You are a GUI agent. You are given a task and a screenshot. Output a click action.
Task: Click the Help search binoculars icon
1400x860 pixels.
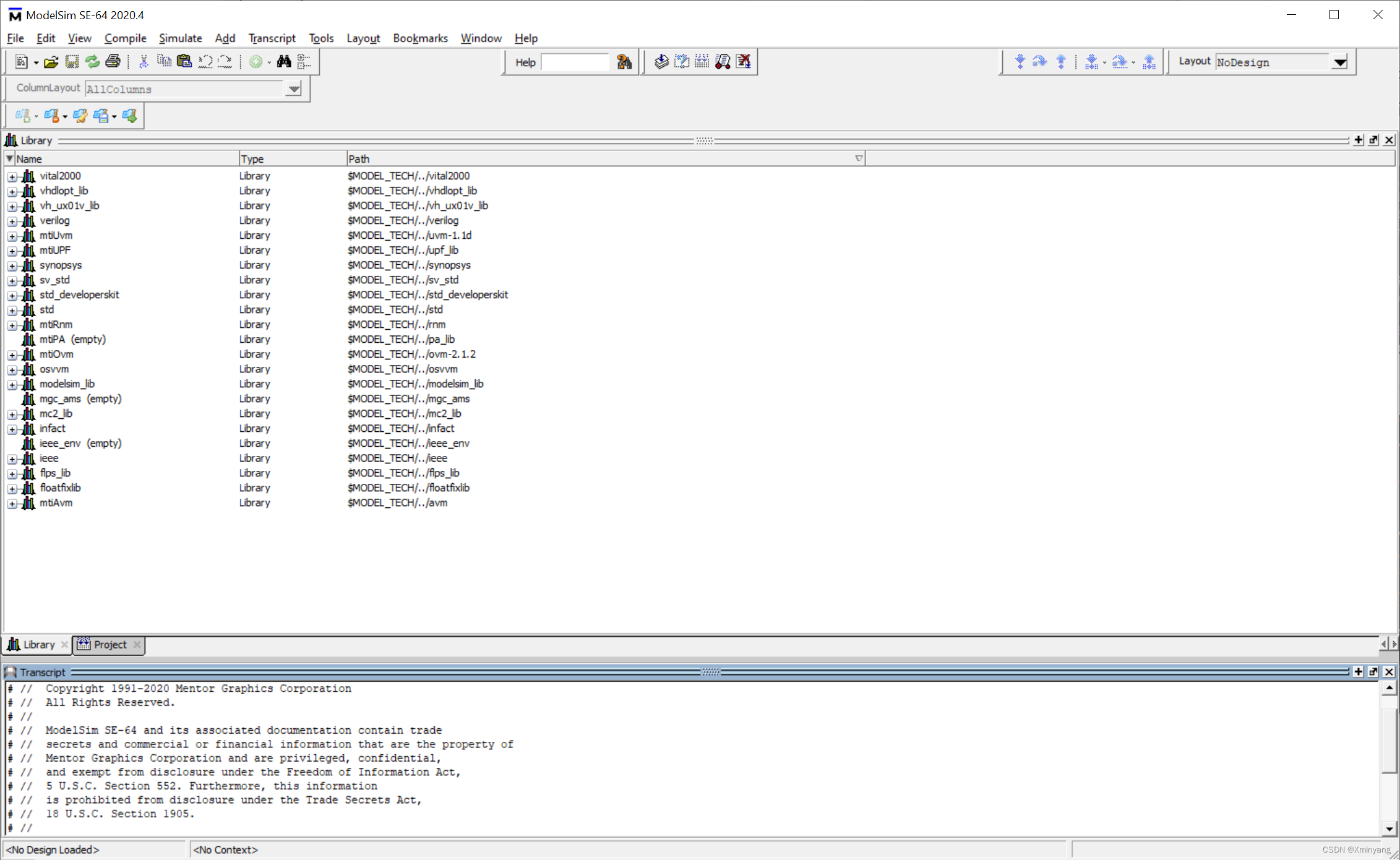click(624, 62)
